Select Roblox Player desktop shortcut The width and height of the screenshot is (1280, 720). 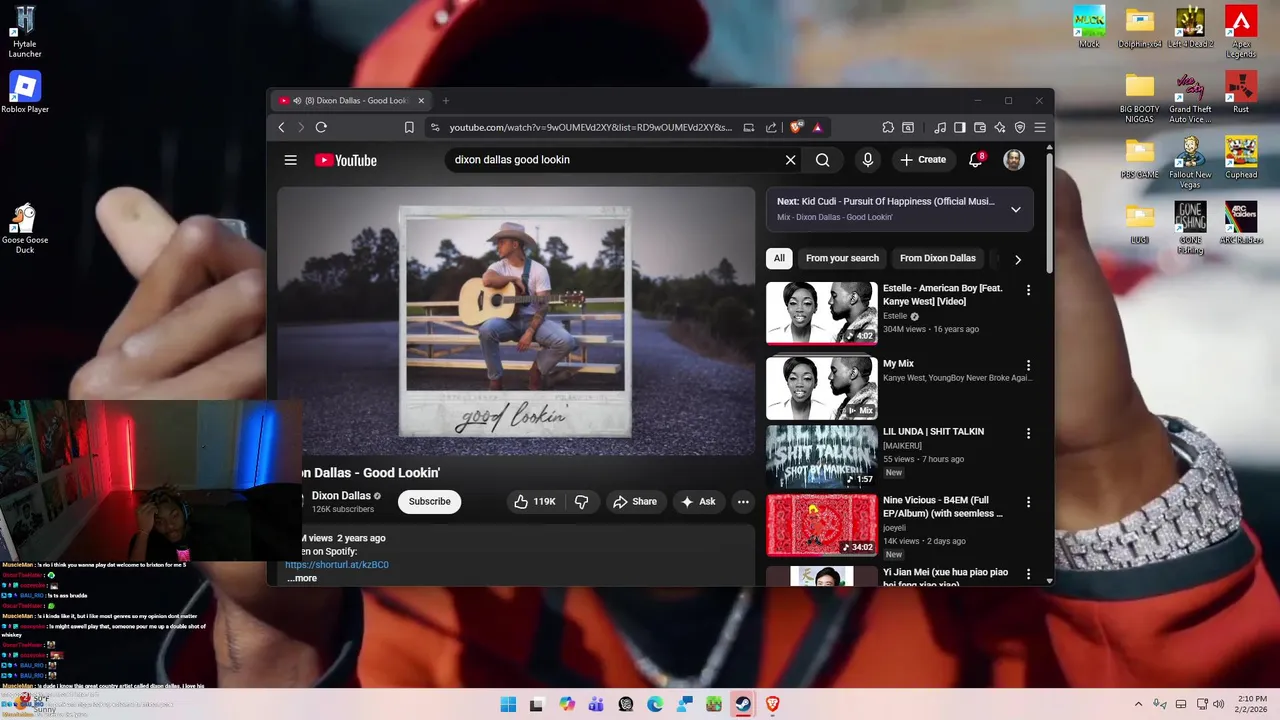tap(25, 93)
